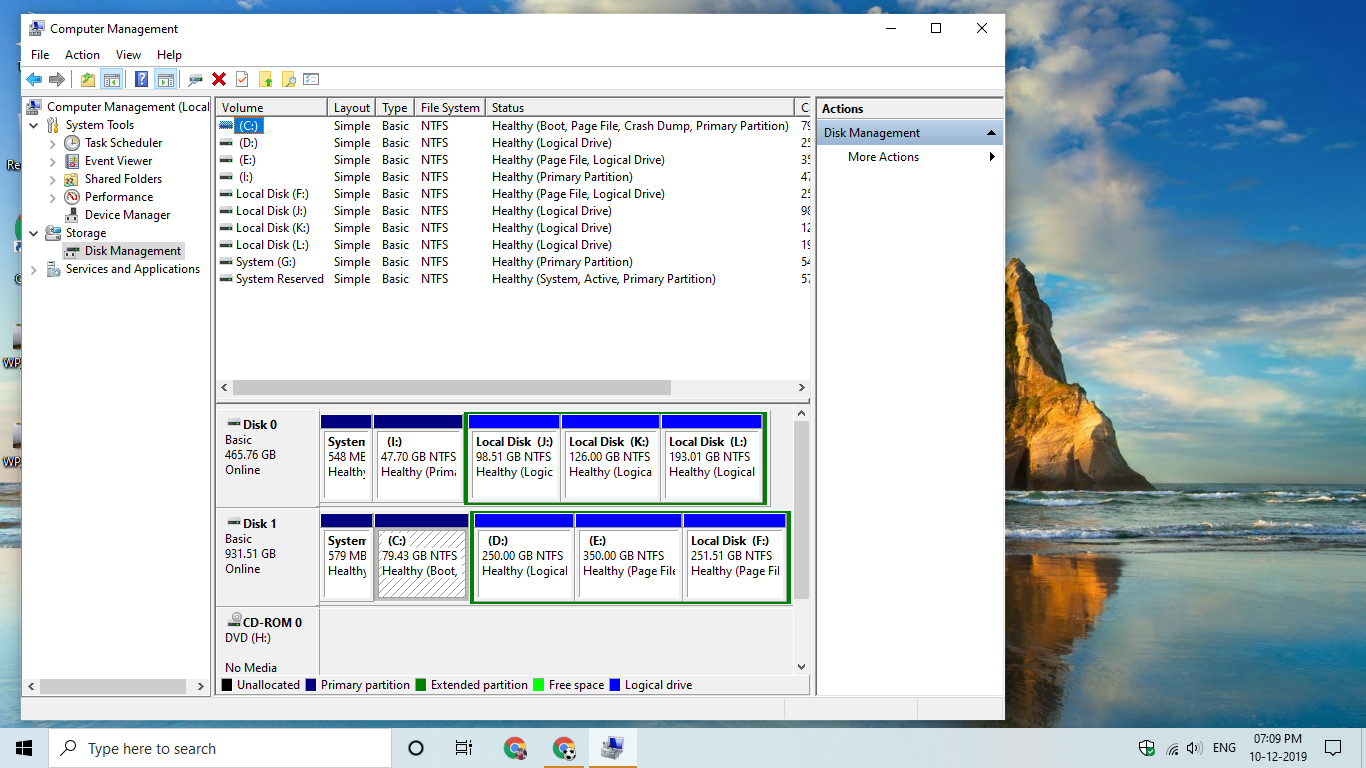Select Disk Management in the tree

click(x=133, y=251)
